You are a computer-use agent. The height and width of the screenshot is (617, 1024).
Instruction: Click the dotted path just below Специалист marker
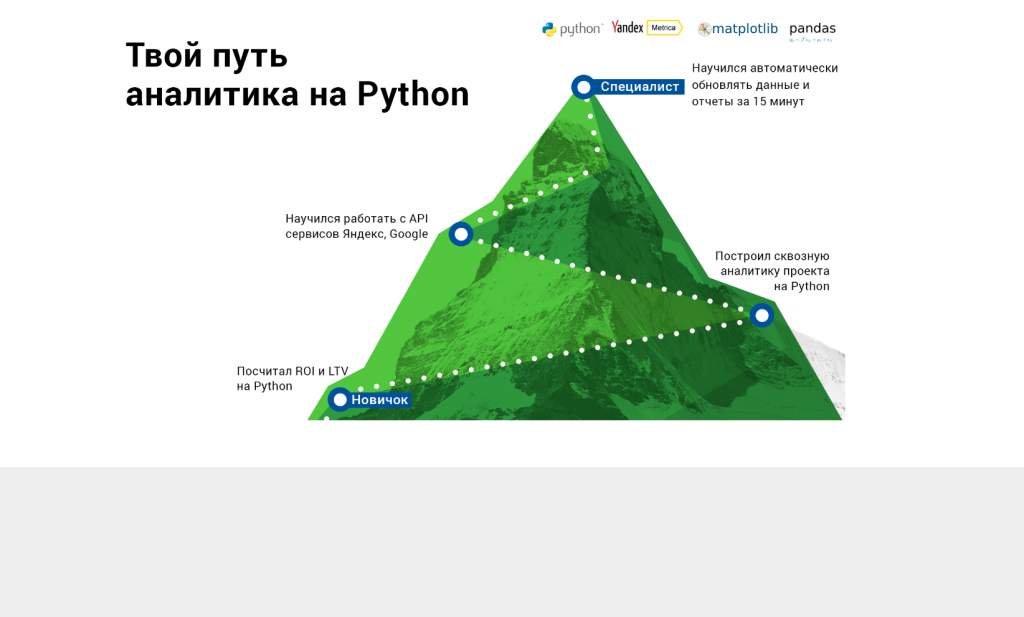pyautogui.click(x=592, y=130)
